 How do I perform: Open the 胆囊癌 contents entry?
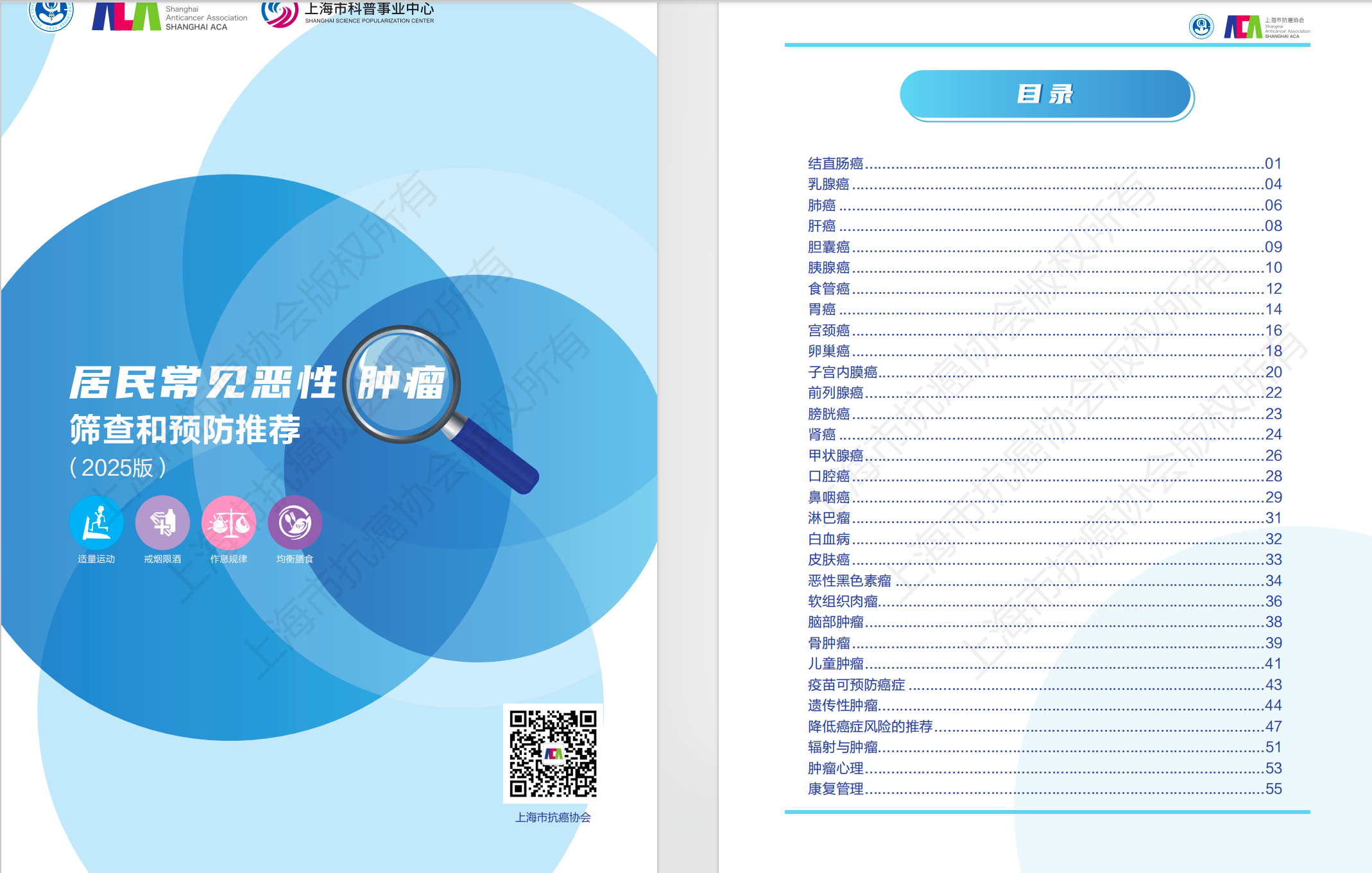(x=1045, y=247)
